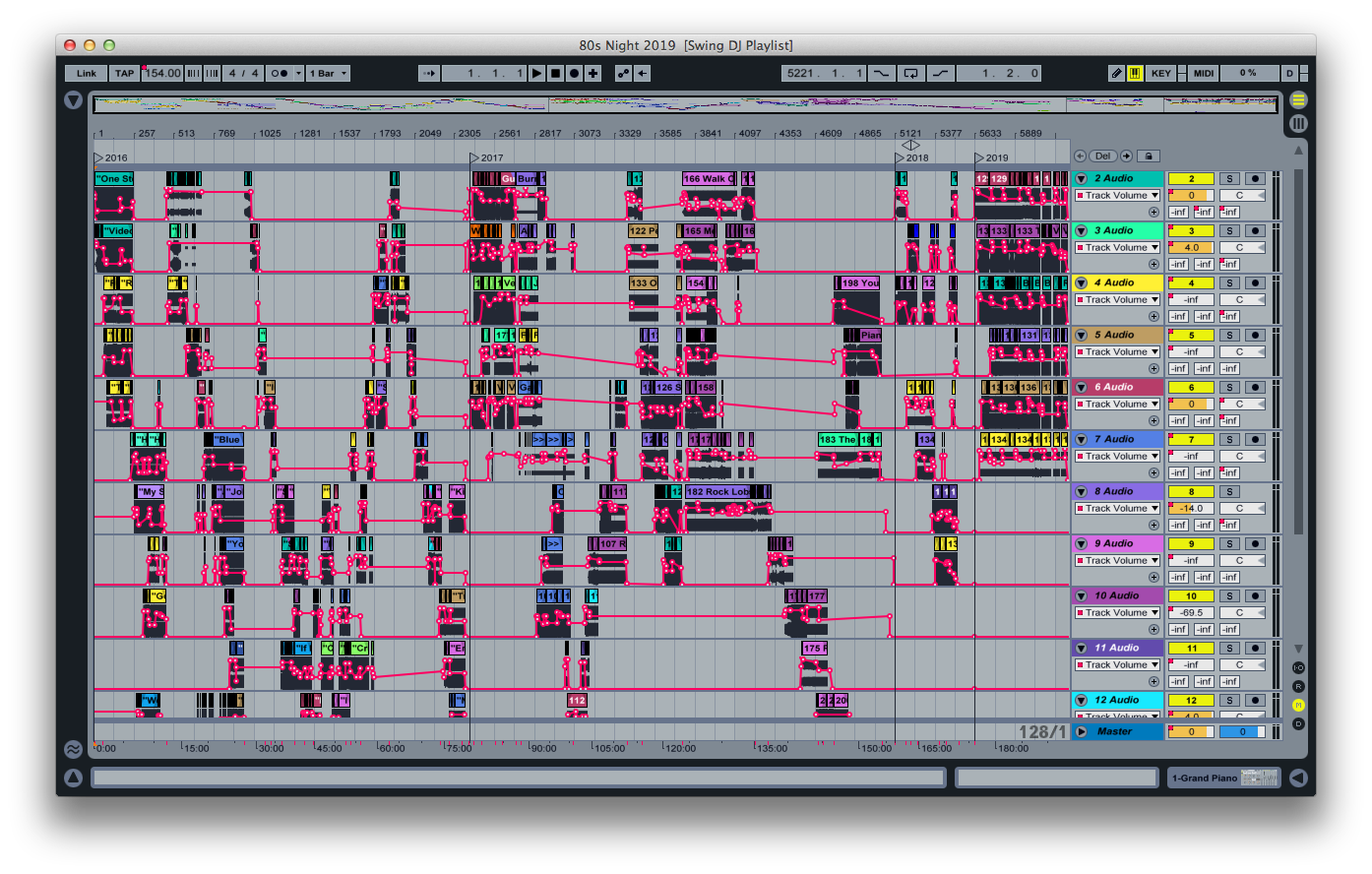Switch to Session View icon
Screen dimensions: 1372x874
coord(1298,123)
